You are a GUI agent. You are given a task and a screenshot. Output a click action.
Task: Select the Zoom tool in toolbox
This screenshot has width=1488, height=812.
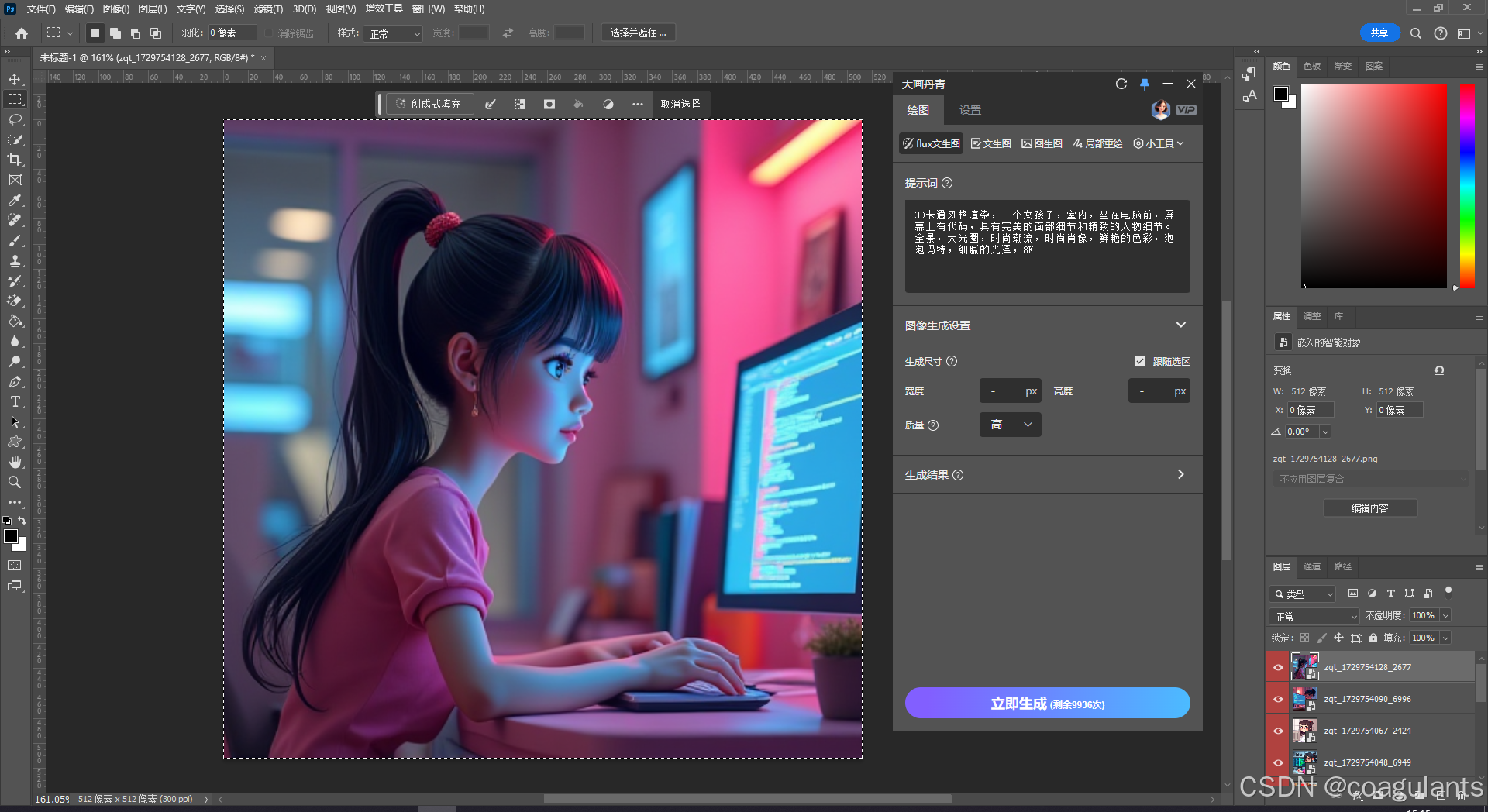pyautogui.click(x=15, y=482)
